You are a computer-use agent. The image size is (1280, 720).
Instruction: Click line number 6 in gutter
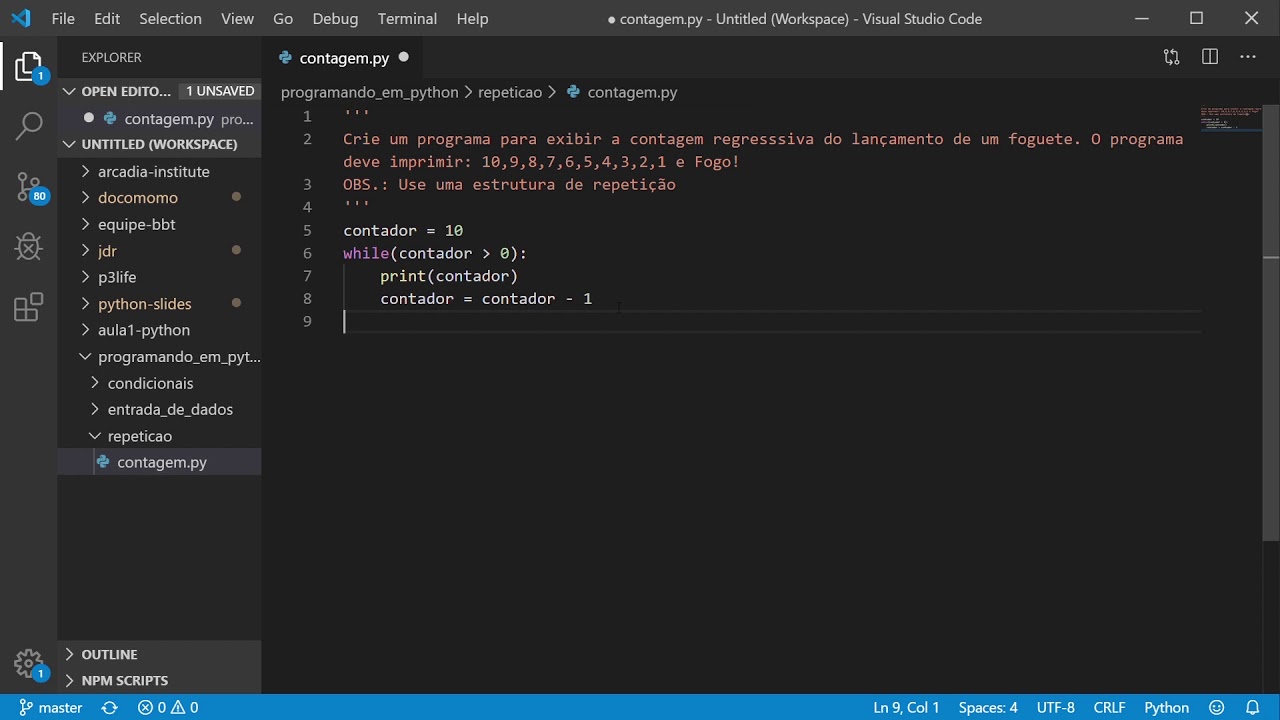[307, 253]
